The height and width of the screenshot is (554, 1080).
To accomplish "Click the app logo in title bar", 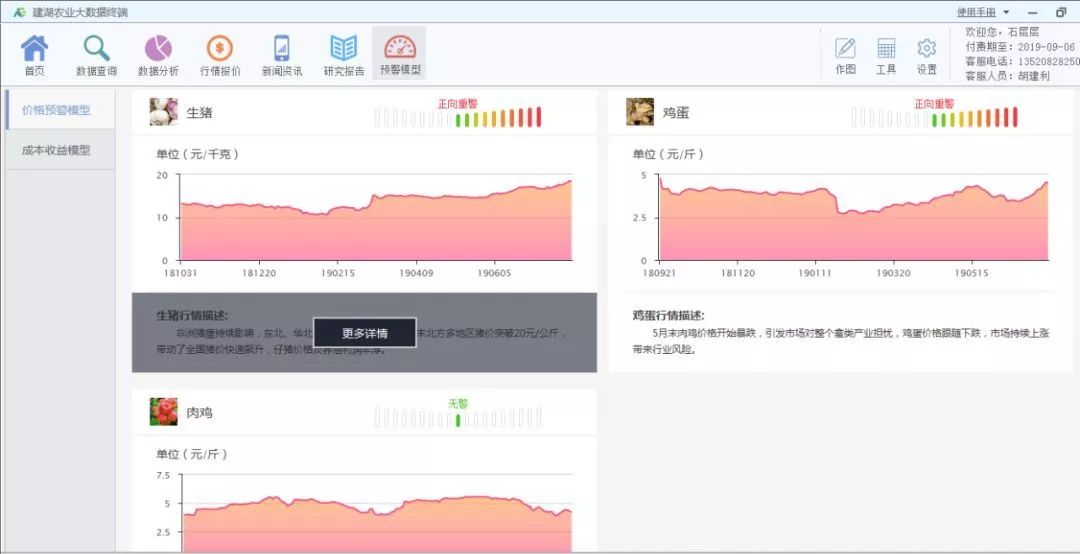I will pos(19,12).
